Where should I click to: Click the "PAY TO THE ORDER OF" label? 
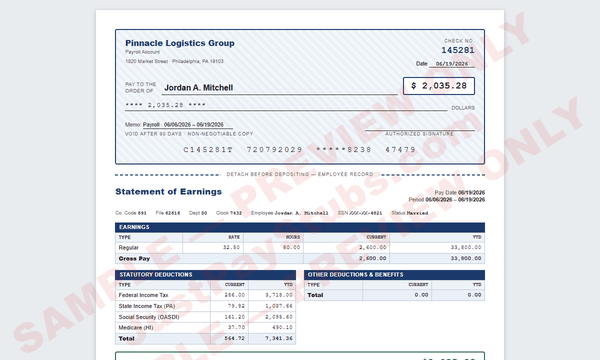click(x=140, y=87)
